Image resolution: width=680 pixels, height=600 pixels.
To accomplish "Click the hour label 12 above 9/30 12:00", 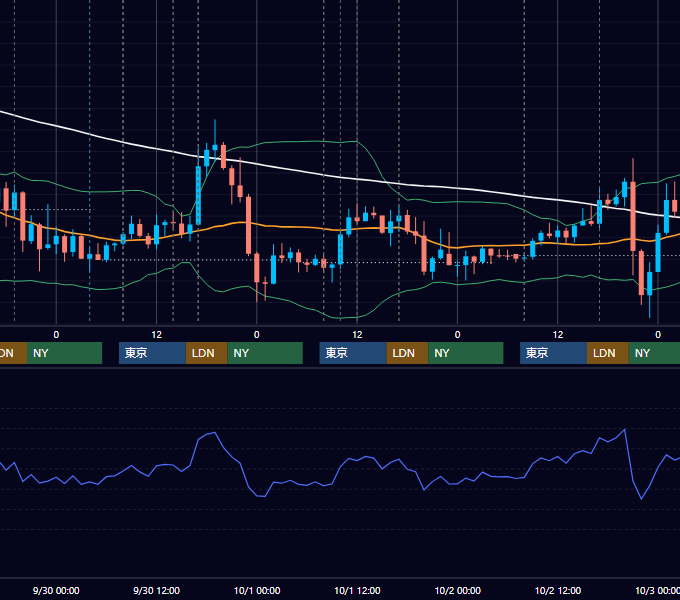I will (x=157, y=335).
